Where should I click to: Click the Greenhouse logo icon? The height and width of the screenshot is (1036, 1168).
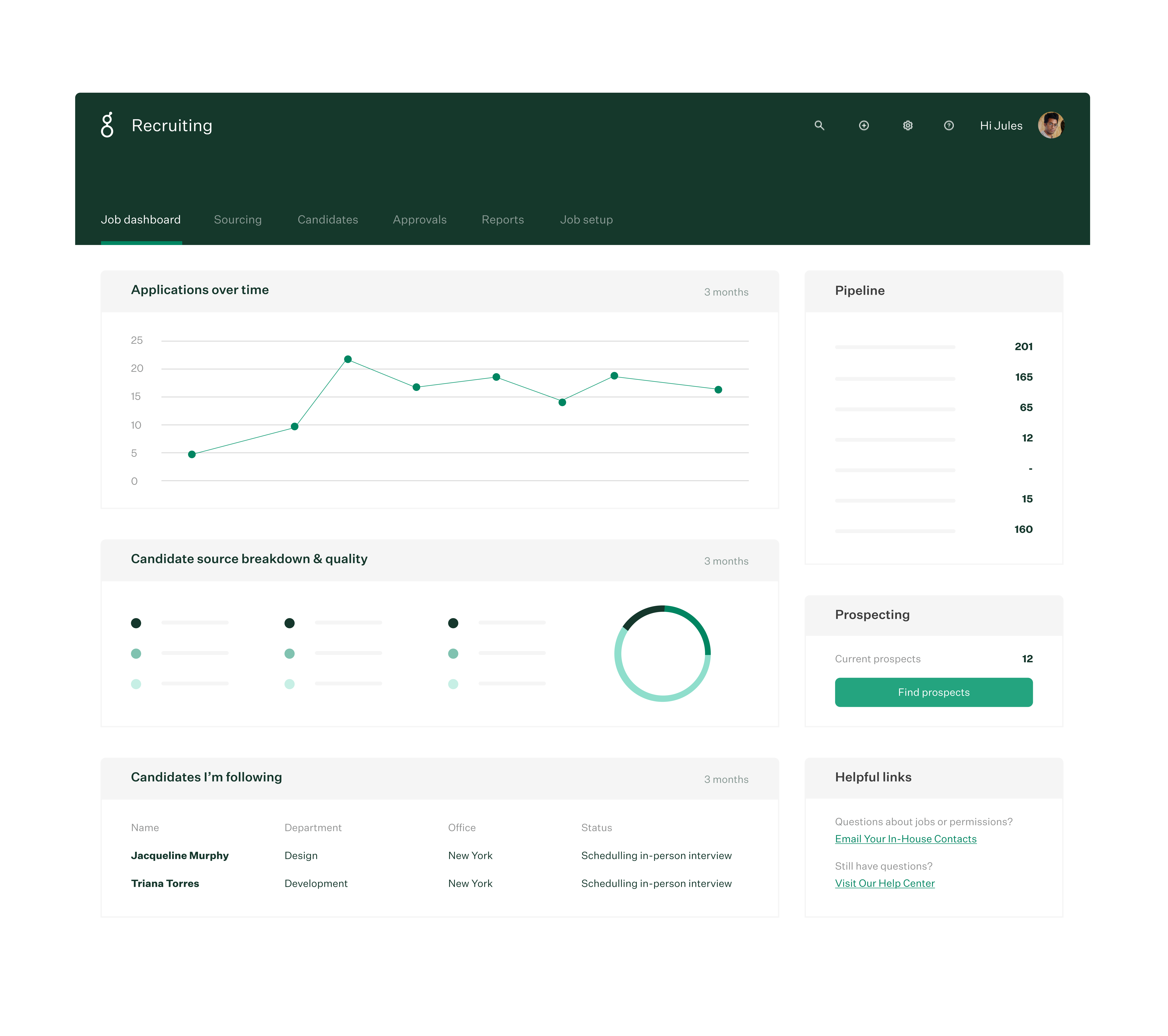(x=107, y=125)
